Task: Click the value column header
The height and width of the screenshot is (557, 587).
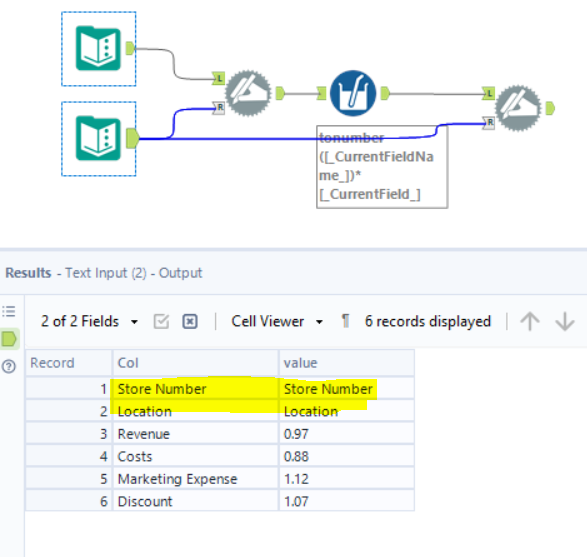Action: 347,363
